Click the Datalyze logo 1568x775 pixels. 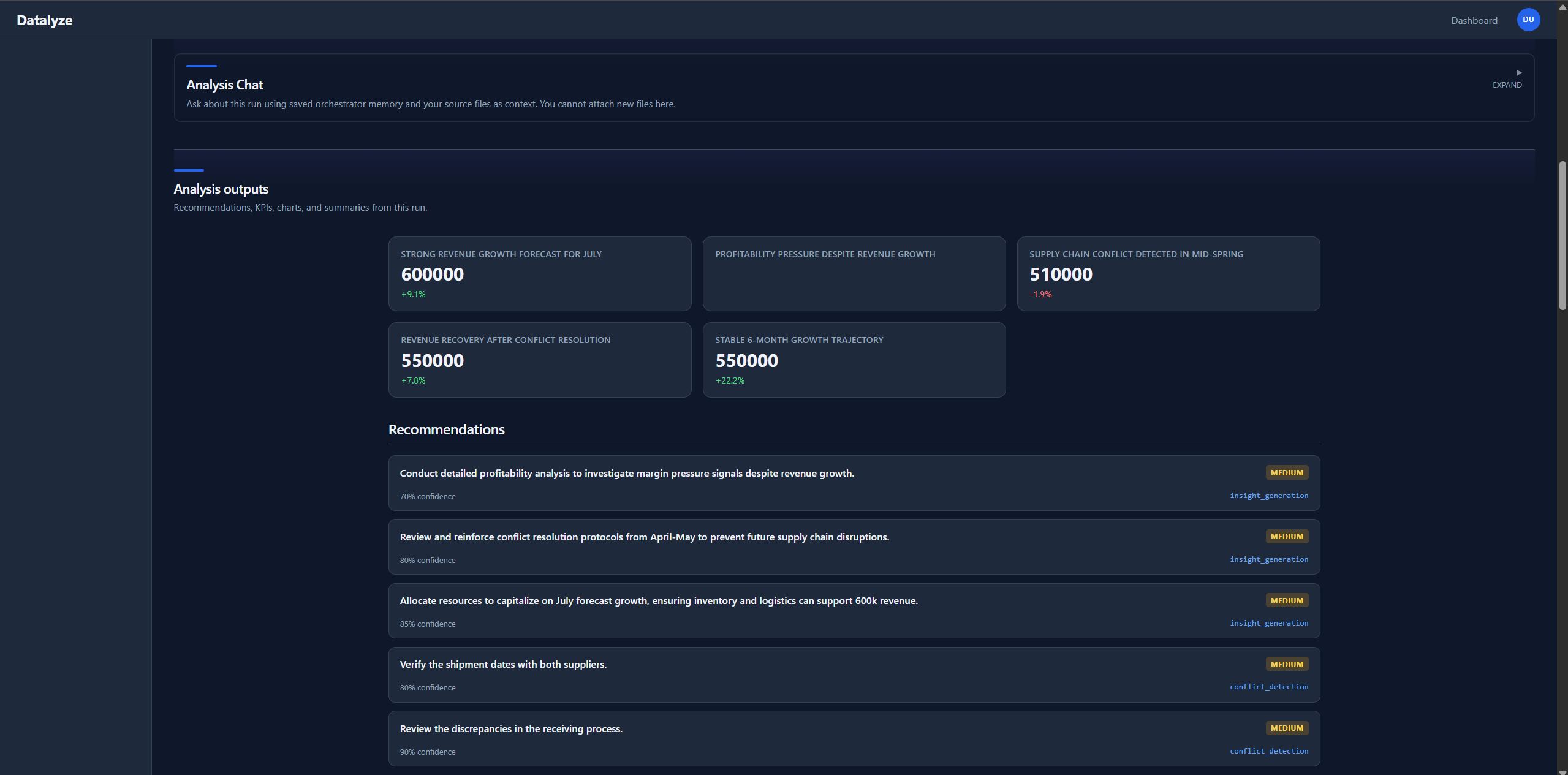coord(44,20)
